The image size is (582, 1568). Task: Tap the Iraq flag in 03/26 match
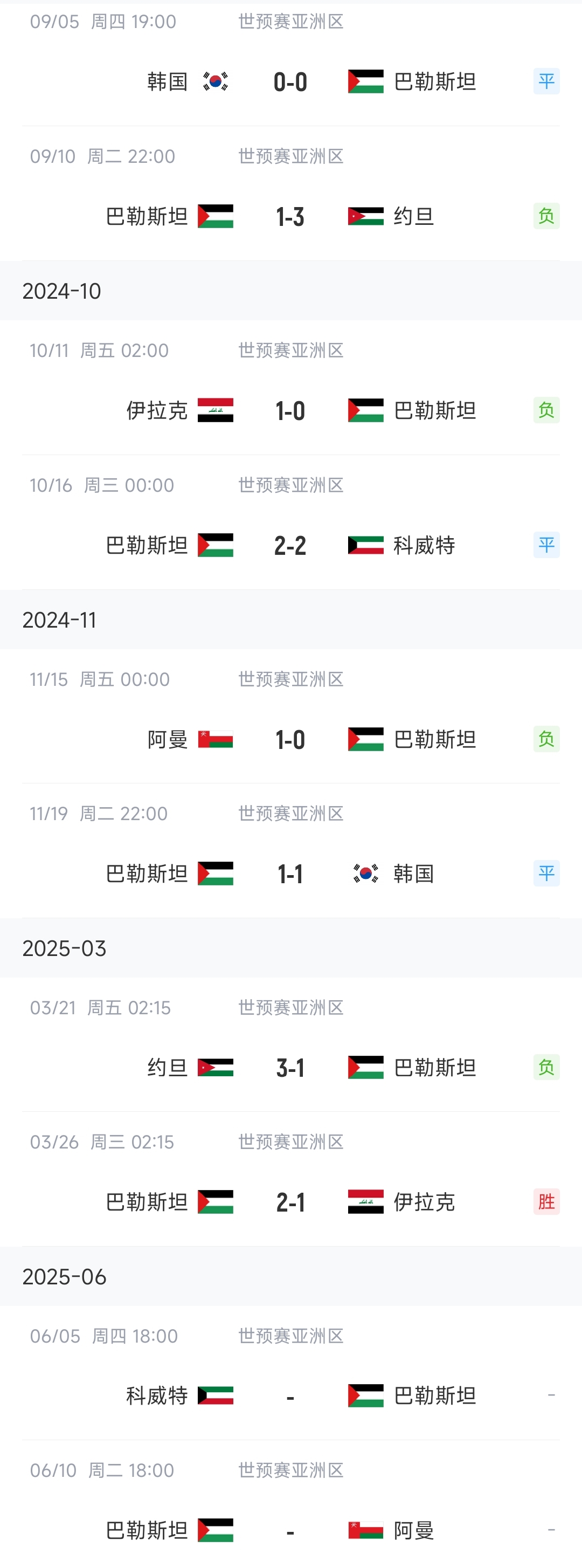pyautogui.click(x=365, y=1201)
